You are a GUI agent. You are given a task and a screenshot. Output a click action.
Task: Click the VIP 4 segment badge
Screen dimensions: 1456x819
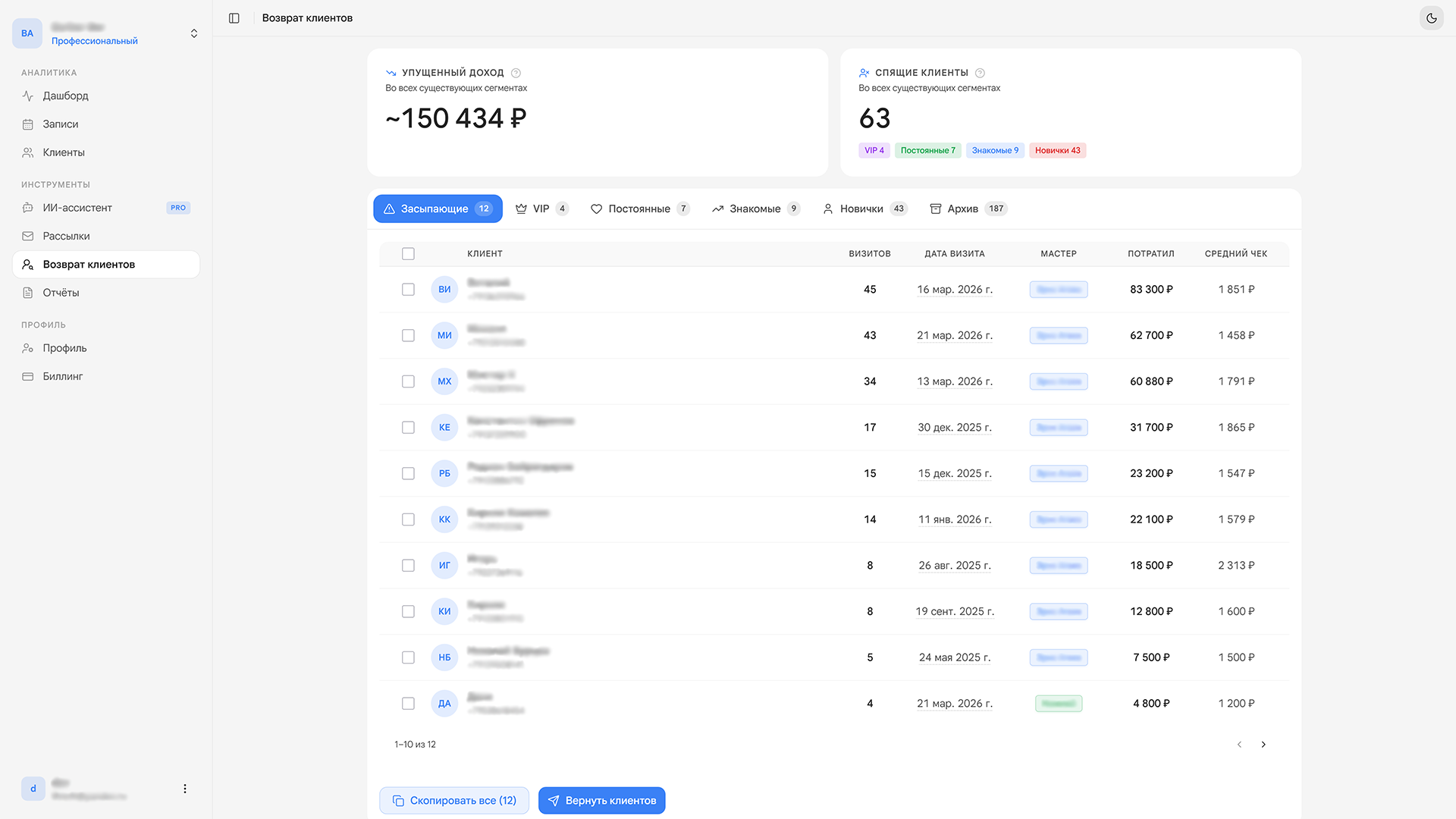point(874,150)
